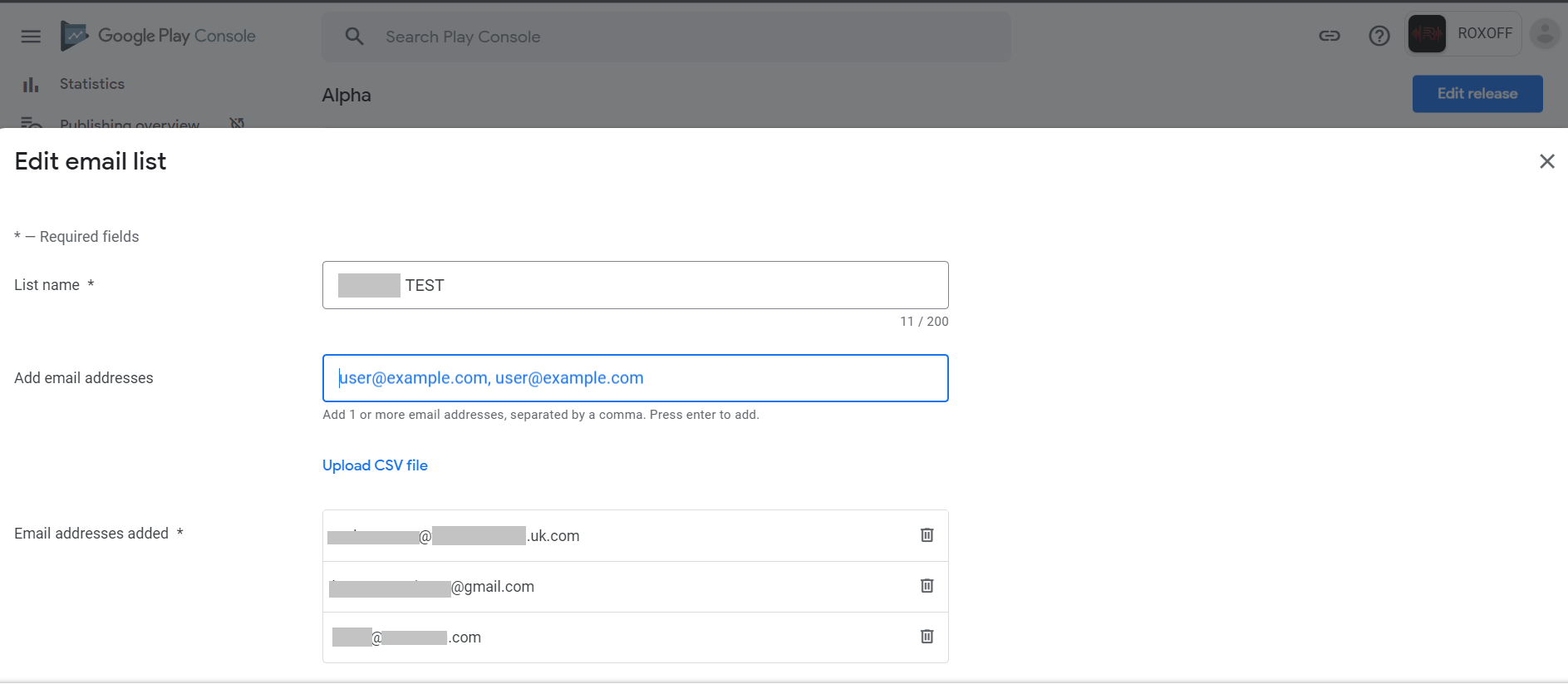The width and height of the screenshot is (1568, 689).
Task: Click the @gmail.com email row text
Action: click(x=431, y=587)
